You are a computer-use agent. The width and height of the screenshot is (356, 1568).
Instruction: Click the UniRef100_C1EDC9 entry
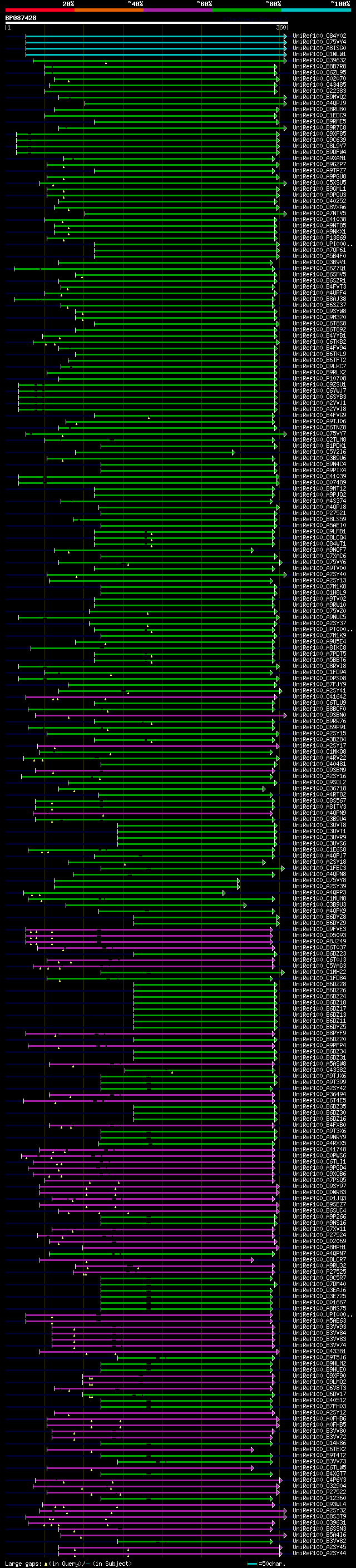pyautogui.click(x=319, y=115)
